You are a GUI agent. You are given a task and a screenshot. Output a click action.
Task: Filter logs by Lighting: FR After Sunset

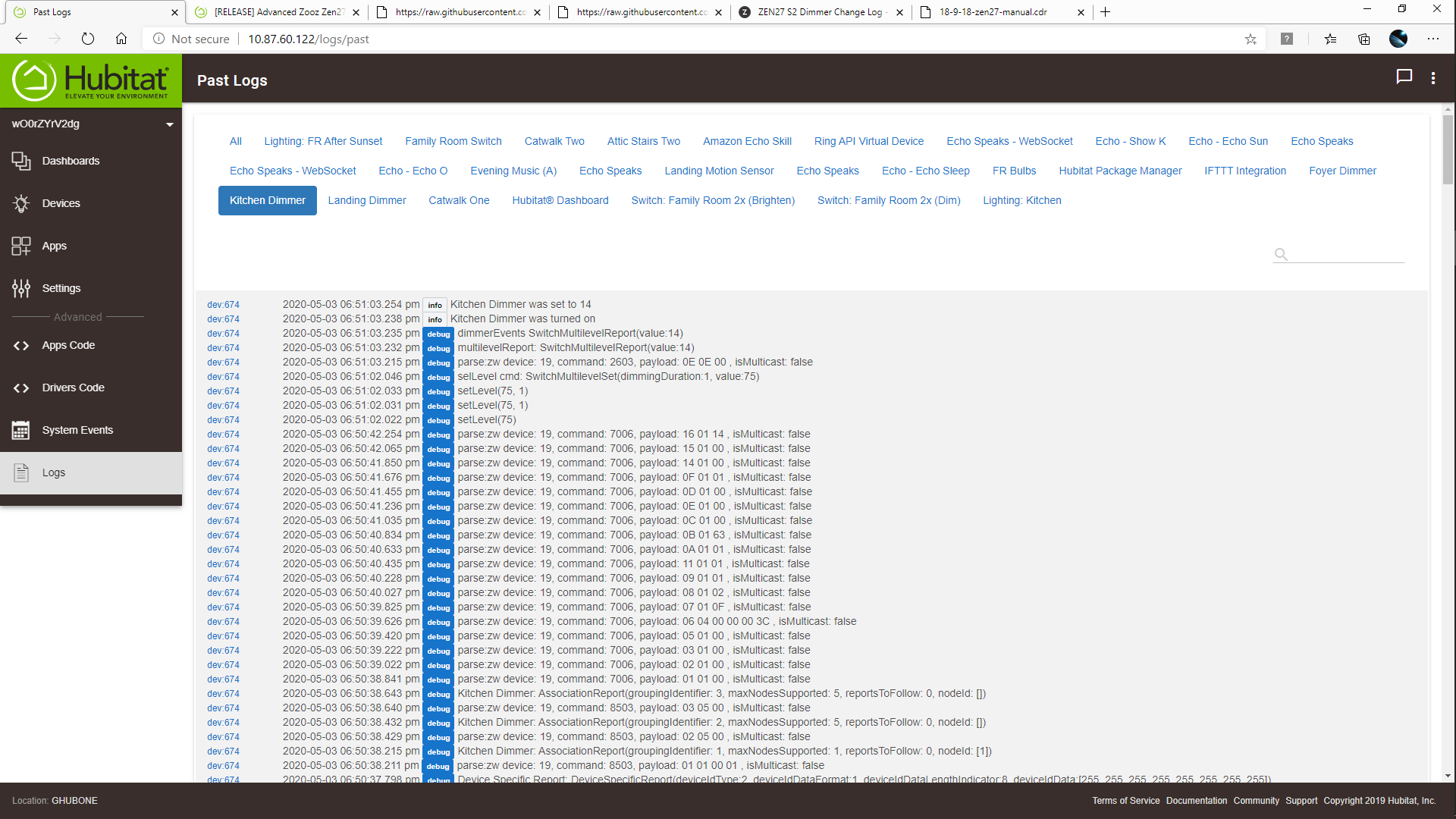click(x=323, y=141)
